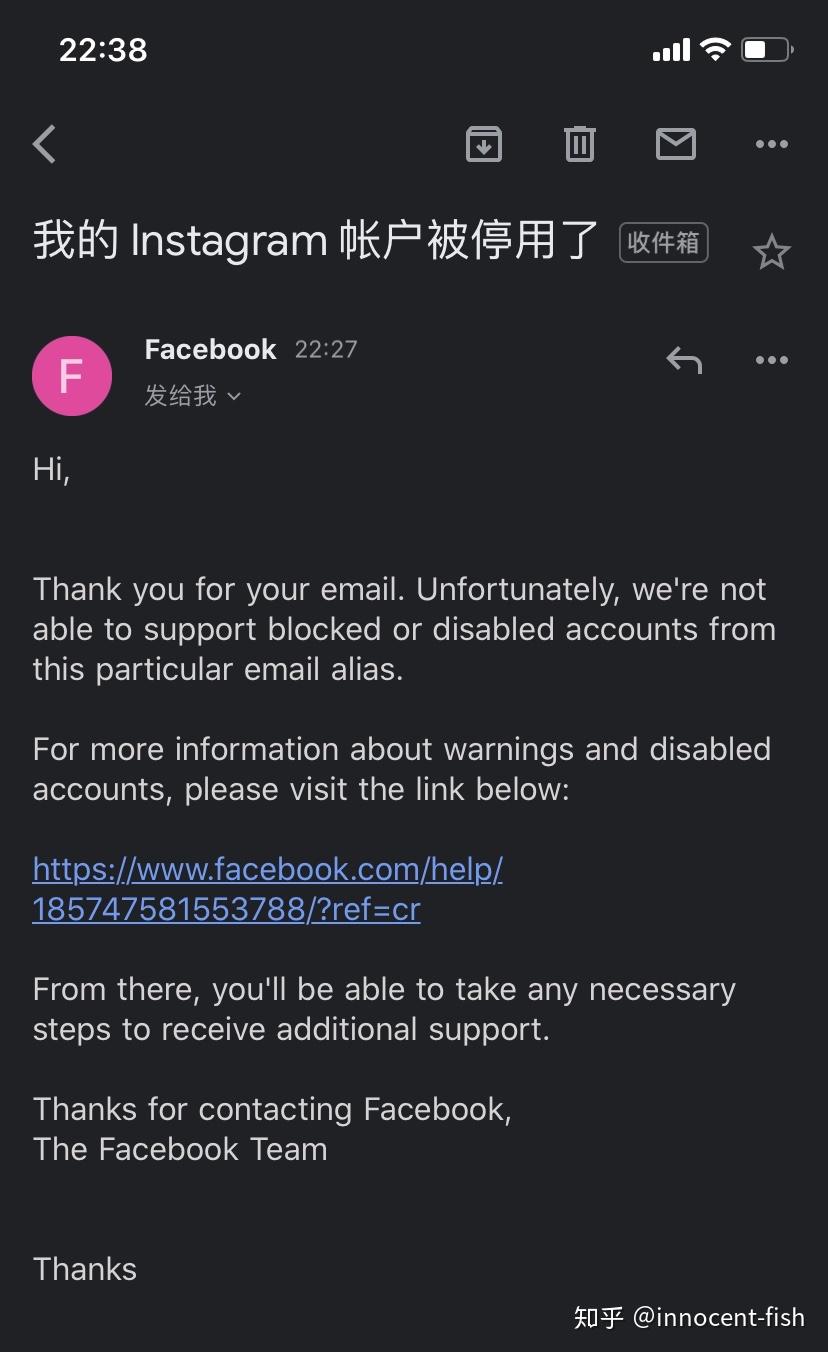Tap the Wi-Fi status icon
Image resolution: width=828 pixels, height=1352 pixels.
coord(715,49)
